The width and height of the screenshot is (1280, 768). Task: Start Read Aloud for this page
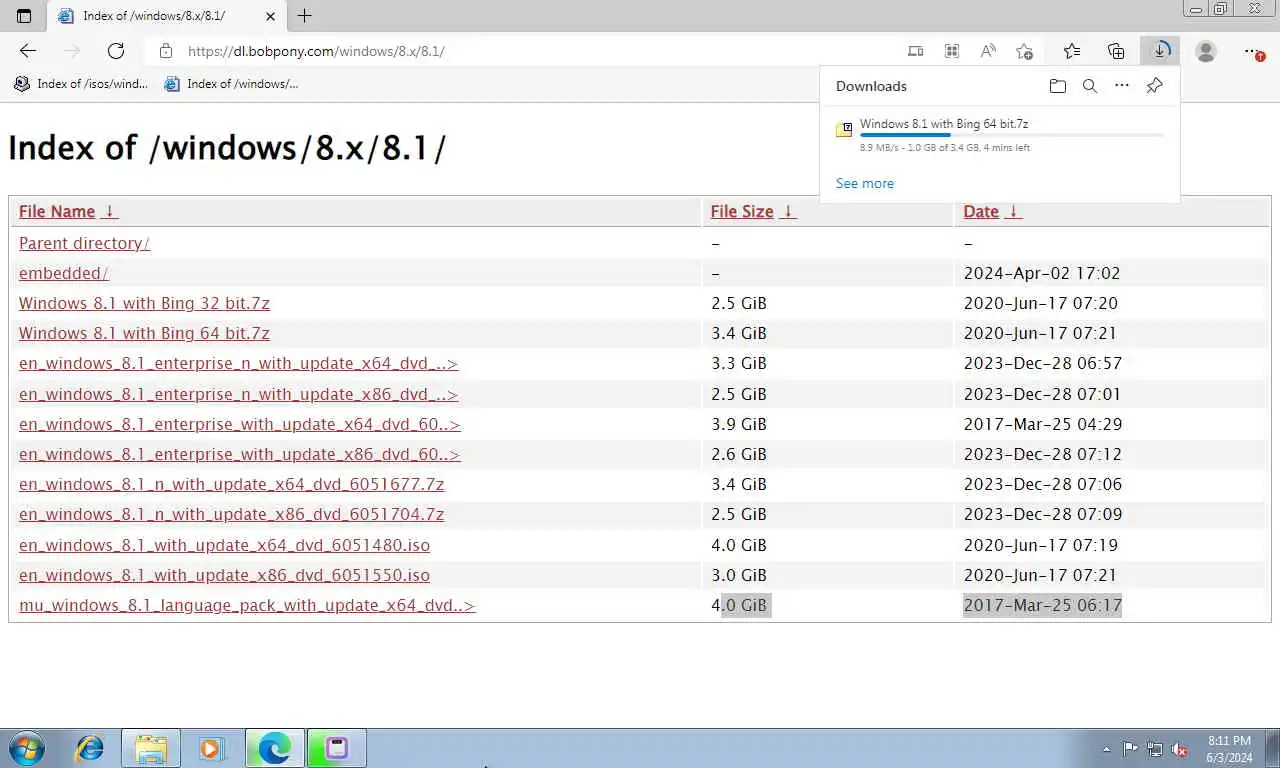click(x=988, y=51)
